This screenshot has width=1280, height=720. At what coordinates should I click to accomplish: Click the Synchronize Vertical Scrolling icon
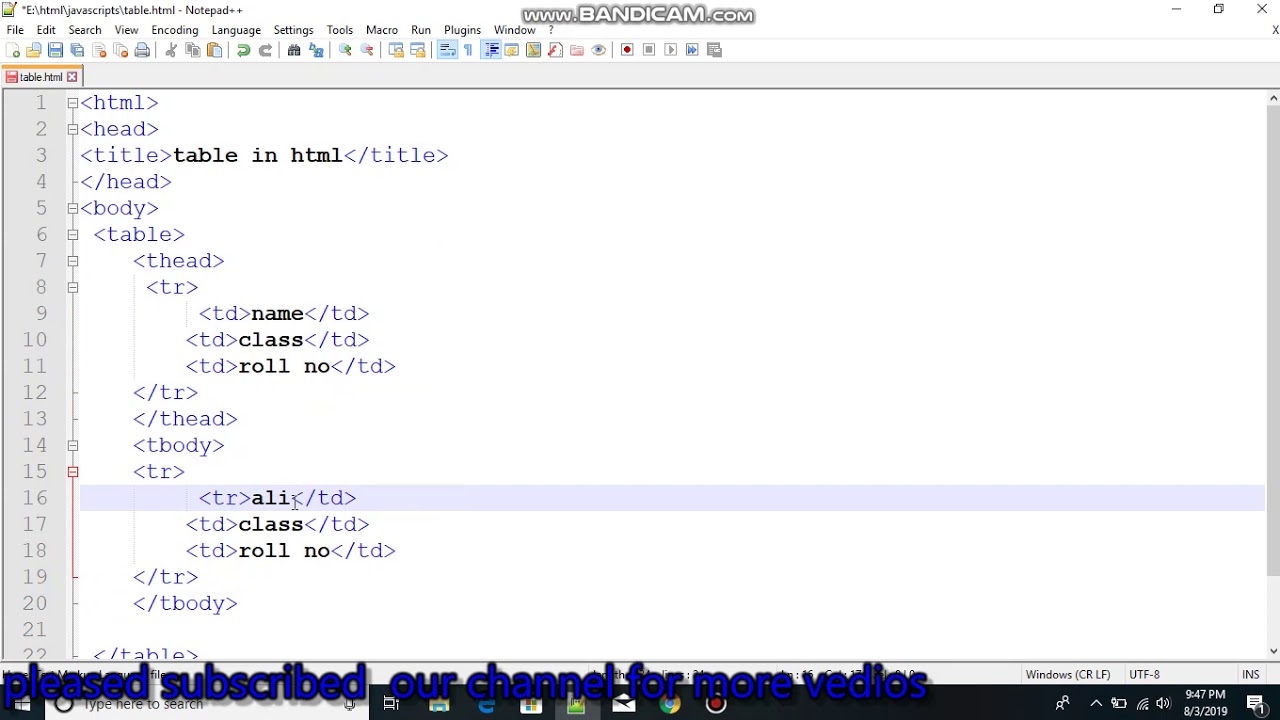coord(396,50)
